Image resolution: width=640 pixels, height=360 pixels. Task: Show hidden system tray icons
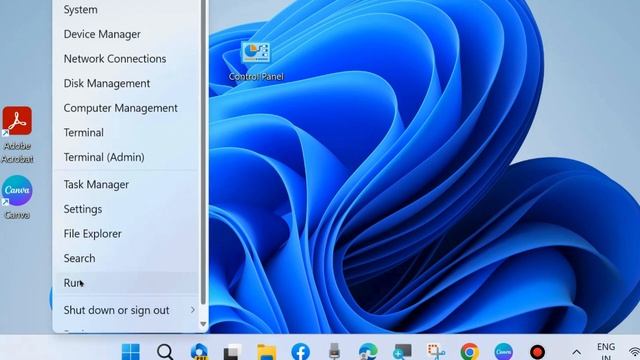(x=576, y=352)
